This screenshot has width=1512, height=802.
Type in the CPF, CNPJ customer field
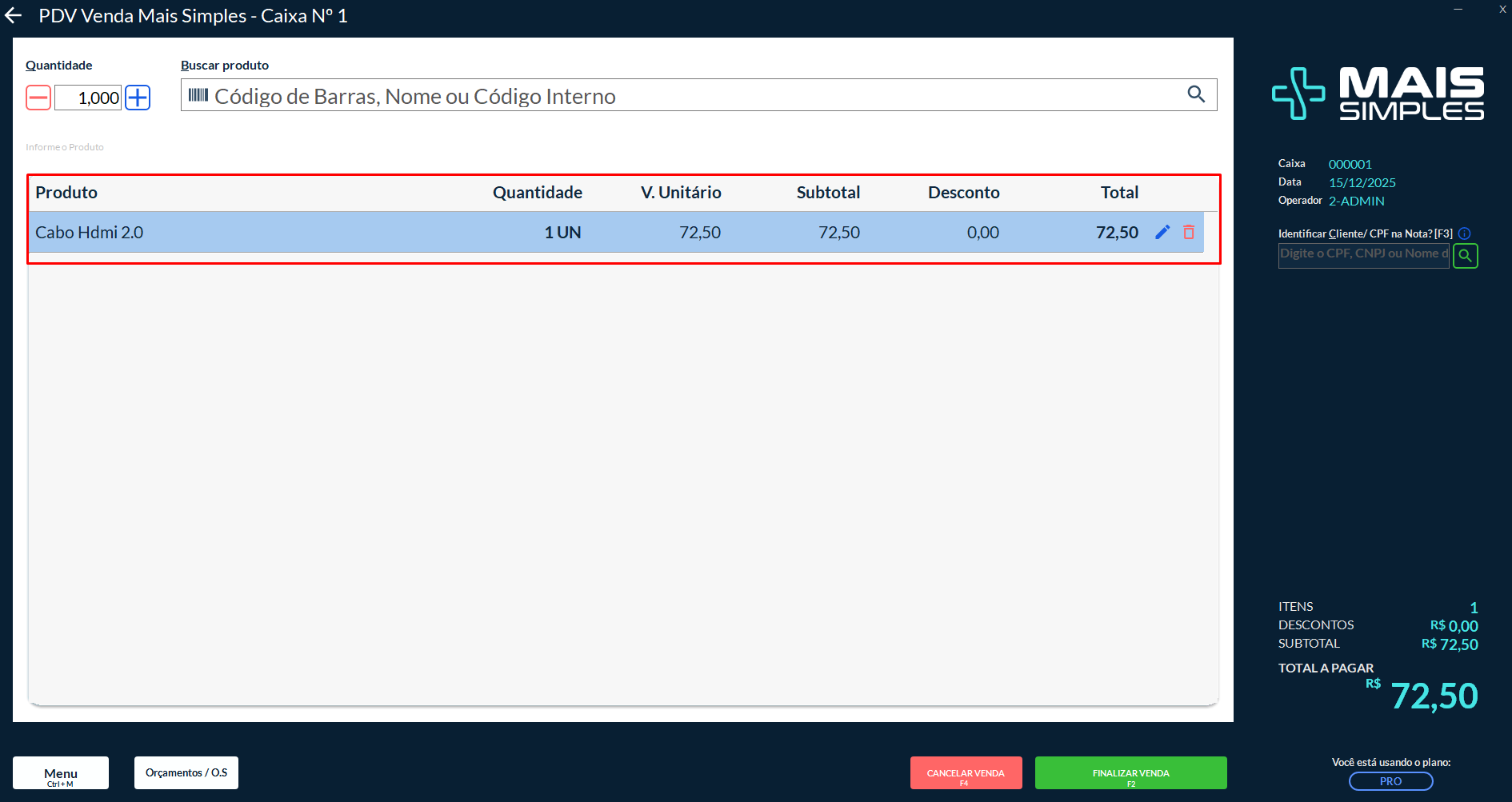1362,254
